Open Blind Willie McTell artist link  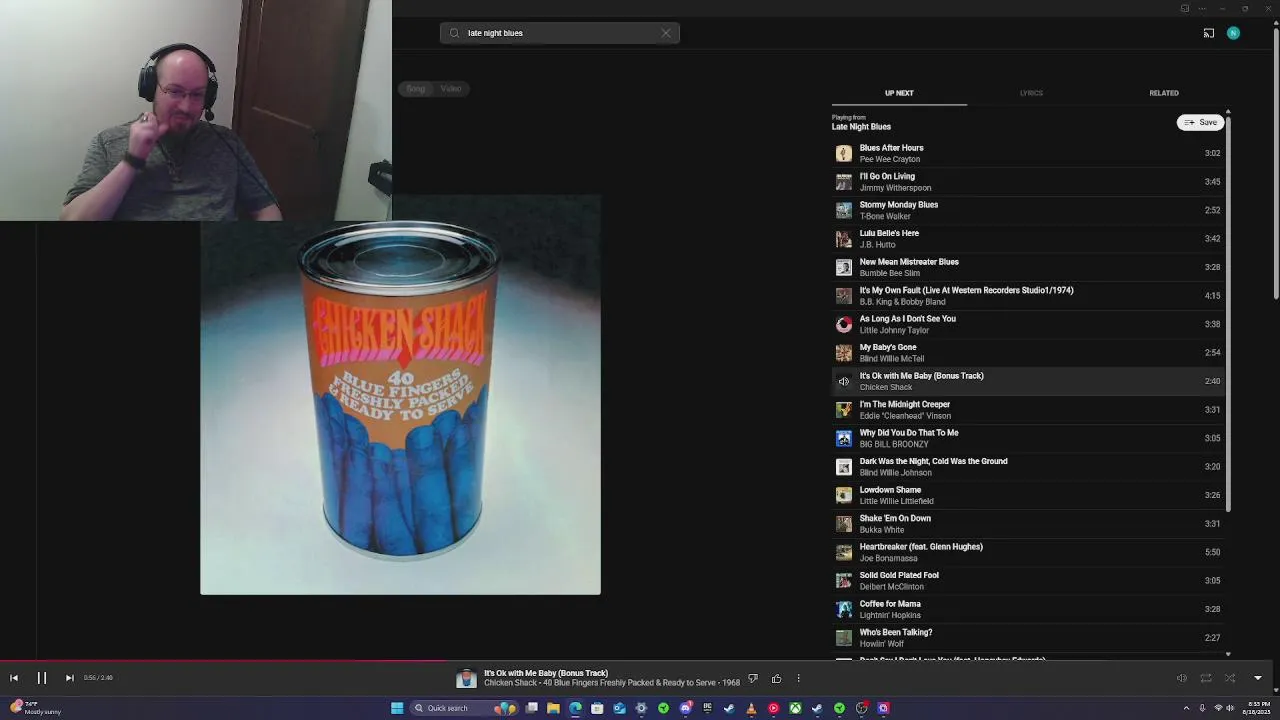[892, 359]
